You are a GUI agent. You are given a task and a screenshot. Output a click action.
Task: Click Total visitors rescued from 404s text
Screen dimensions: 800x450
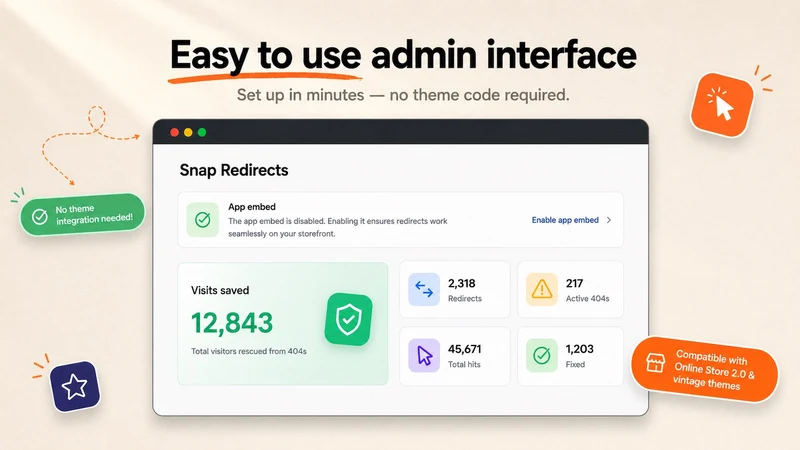249,351
